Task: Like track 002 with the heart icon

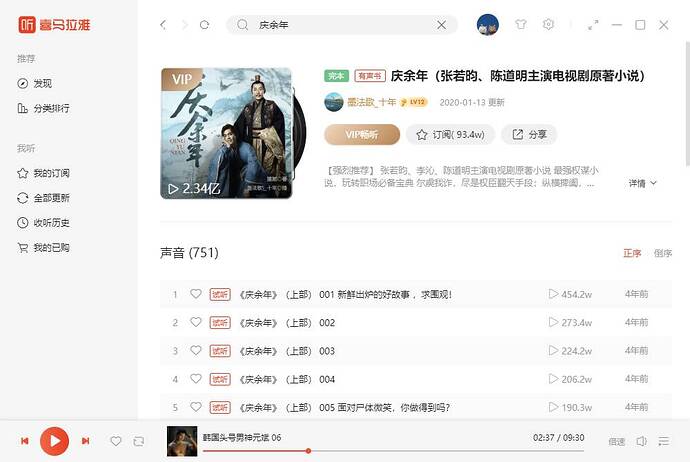Action: [x=196, y=322]
